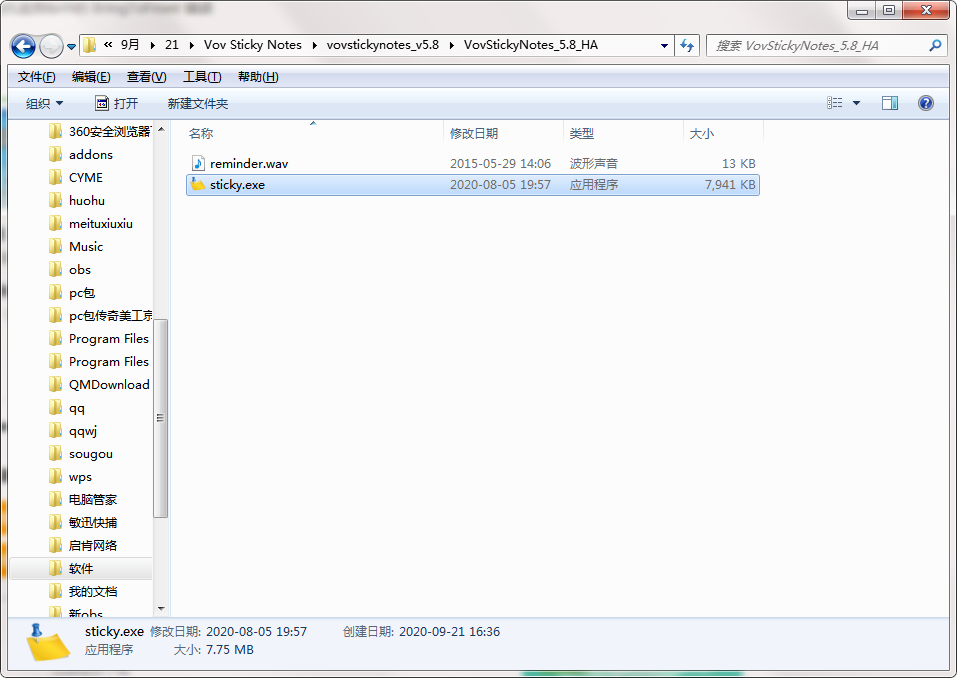957x678 pixels.
Task: Click the folder tree scrollbar thumb
Action: (161, 418)
